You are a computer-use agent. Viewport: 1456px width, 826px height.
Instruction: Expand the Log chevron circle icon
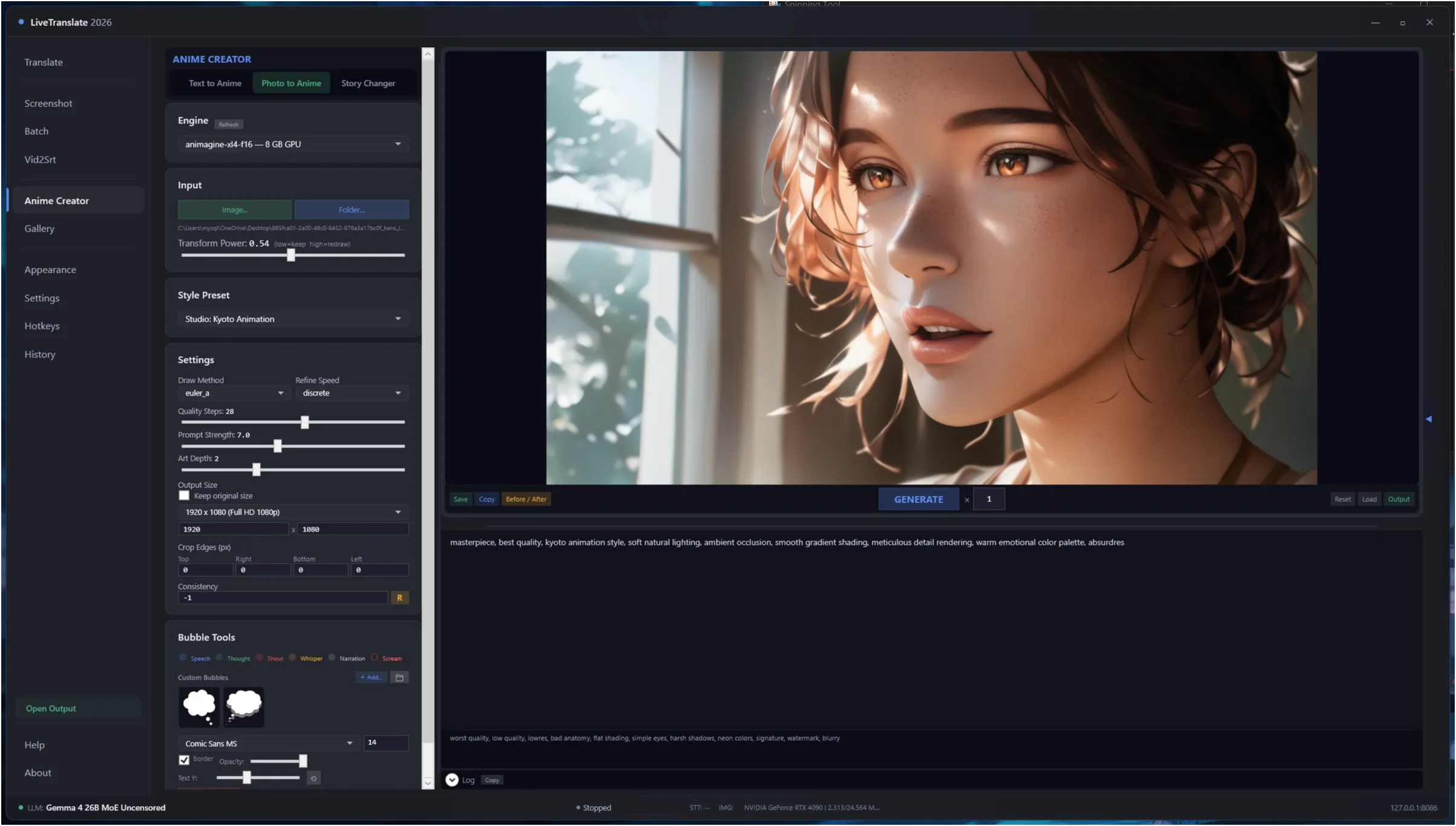click(452, 780)
